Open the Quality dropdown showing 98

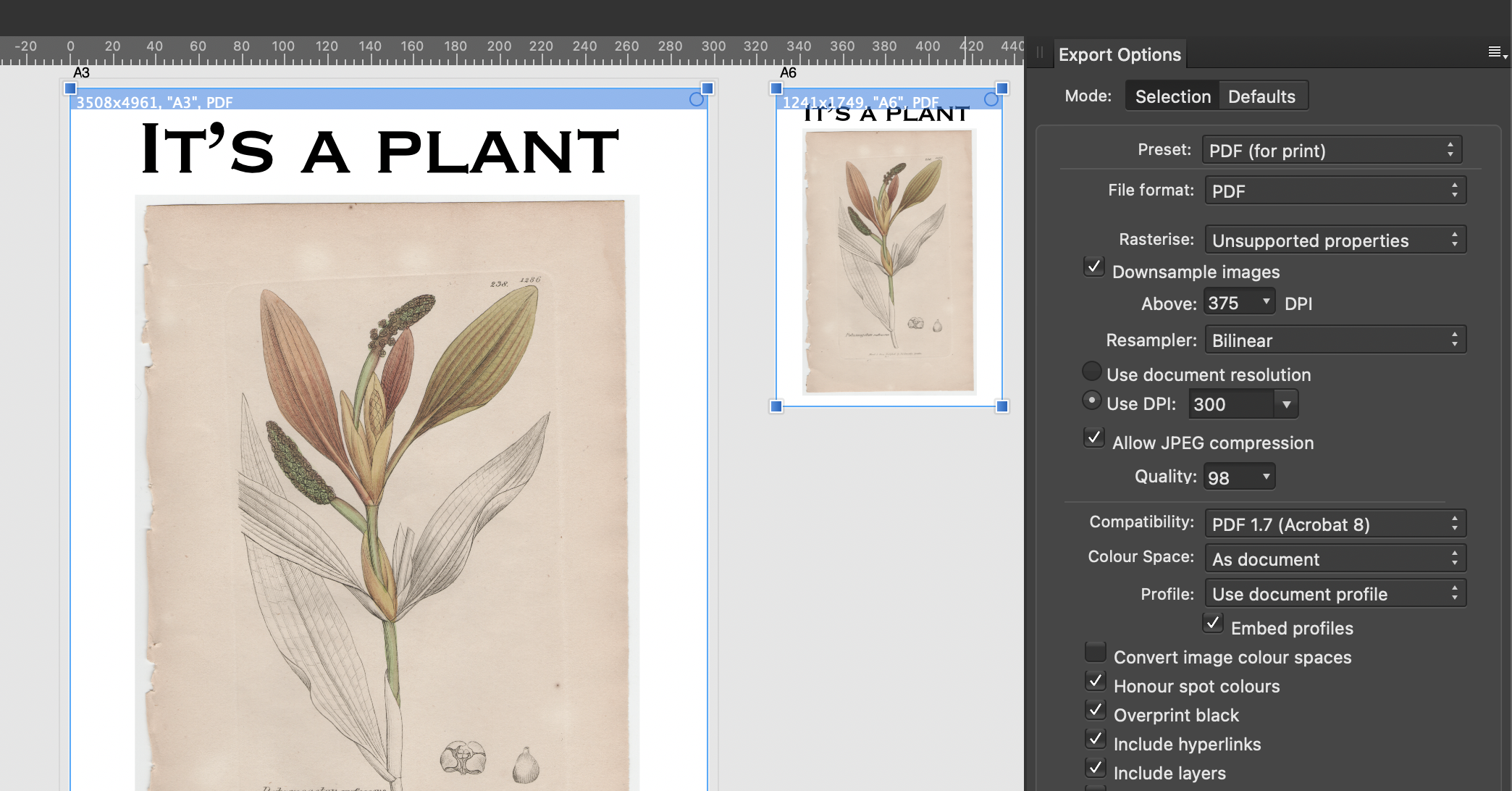pos(1239,477)
